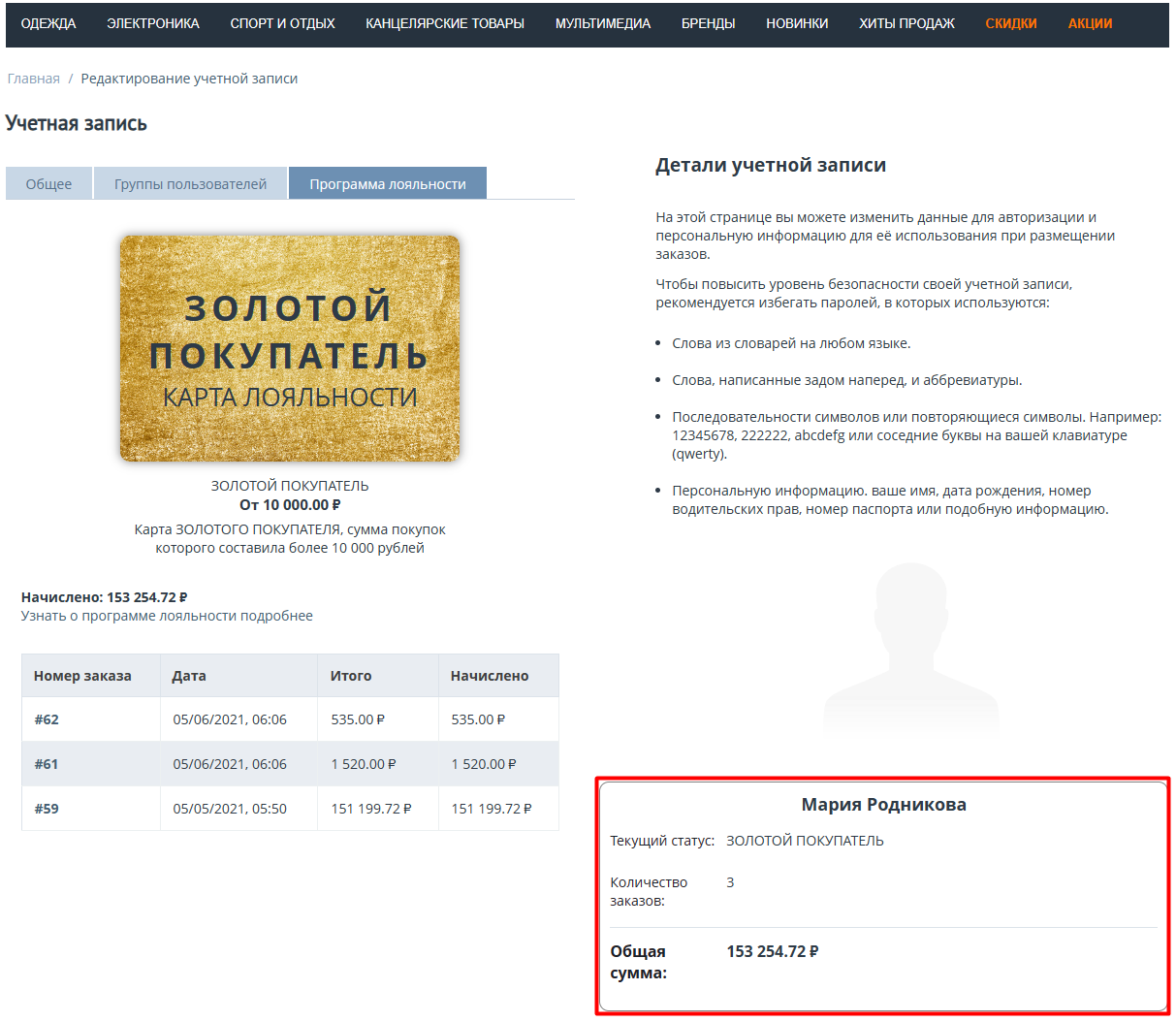
Task: Select the Программа лояльности tab
Action: point(388,183)
